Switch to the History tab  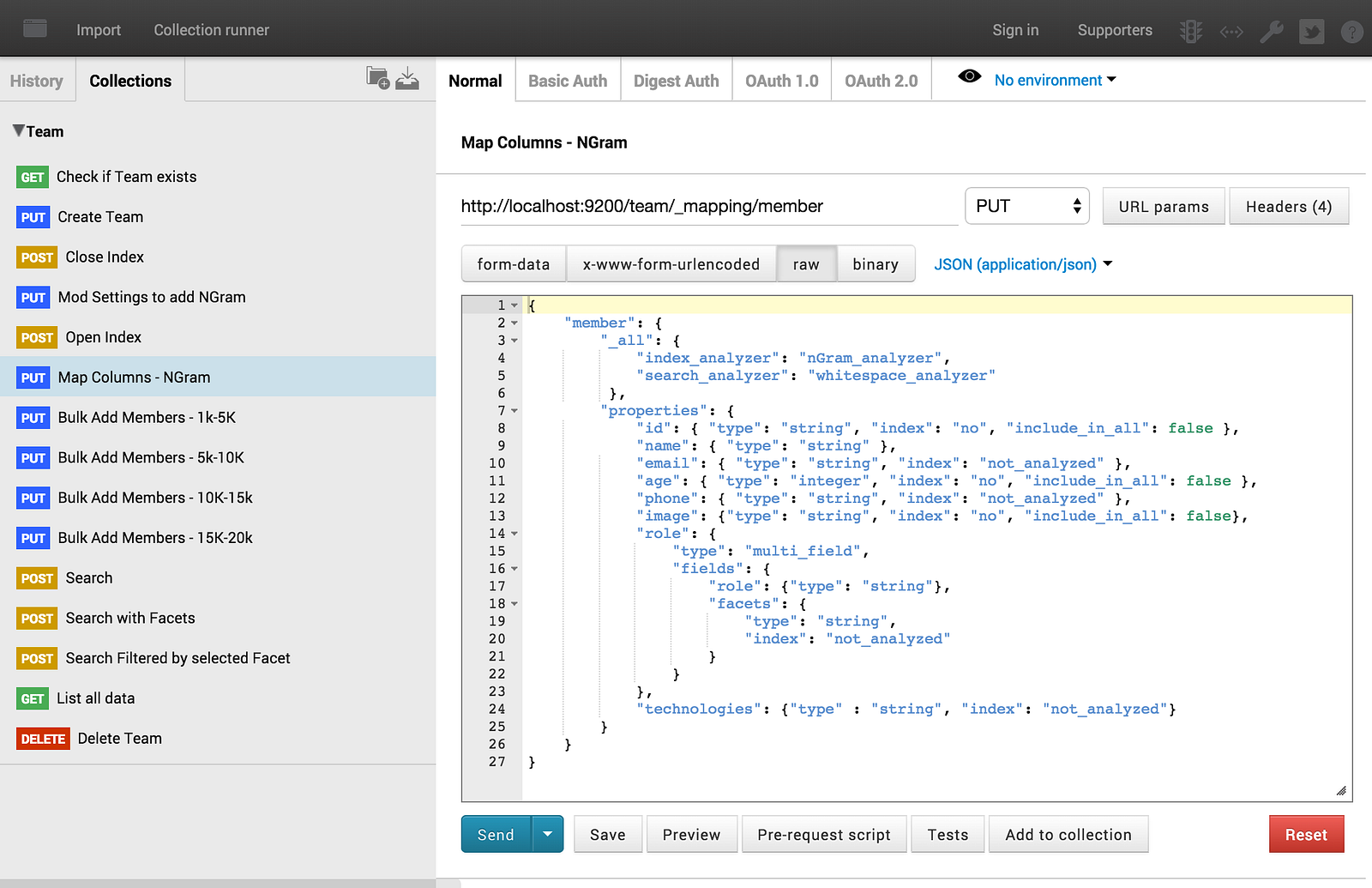pyautogui.click(x=37, y=81)
